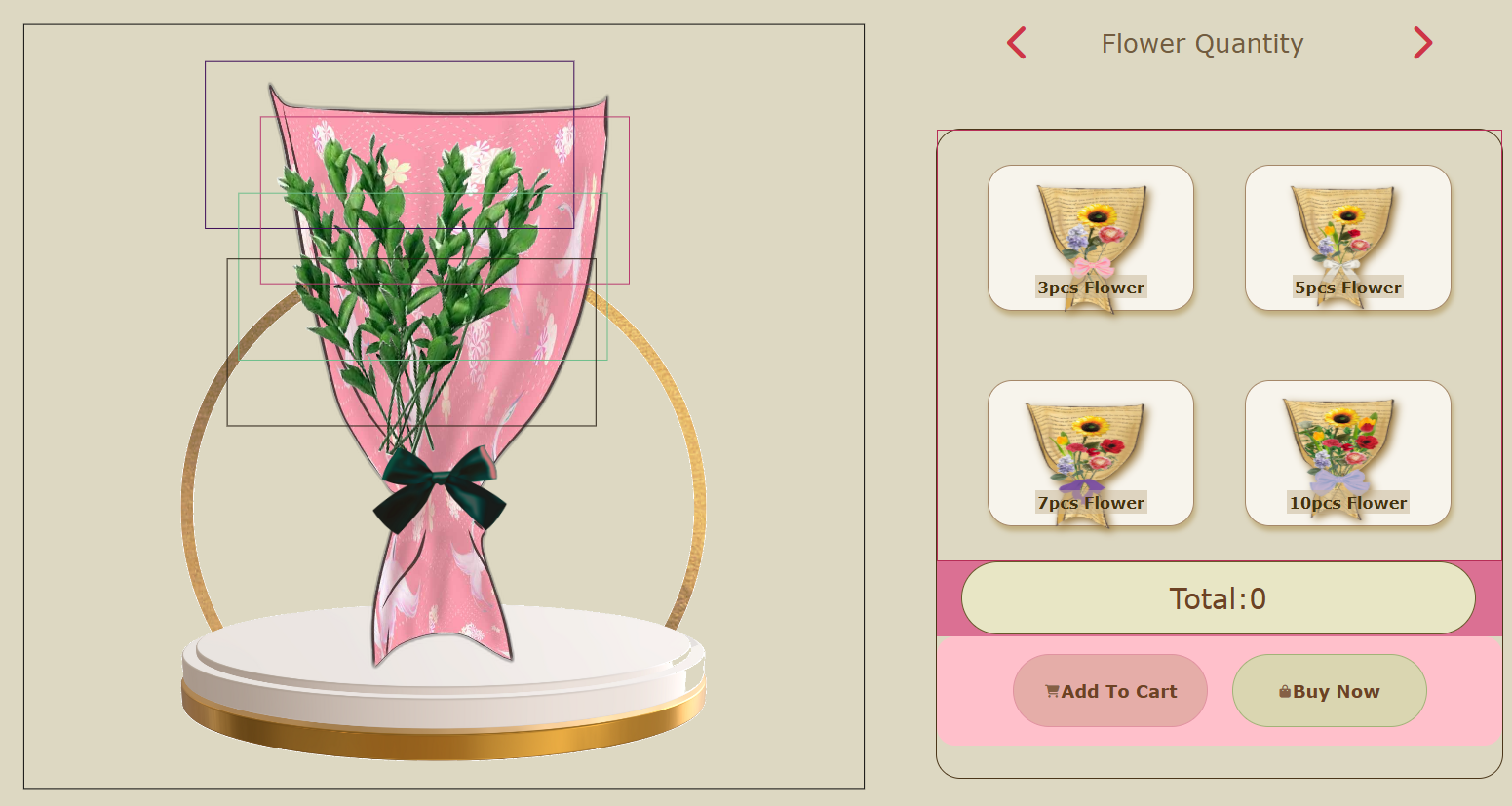Click the bag icon in Buy Now
The image size is (1512, 806).
tap(1285, 691)
